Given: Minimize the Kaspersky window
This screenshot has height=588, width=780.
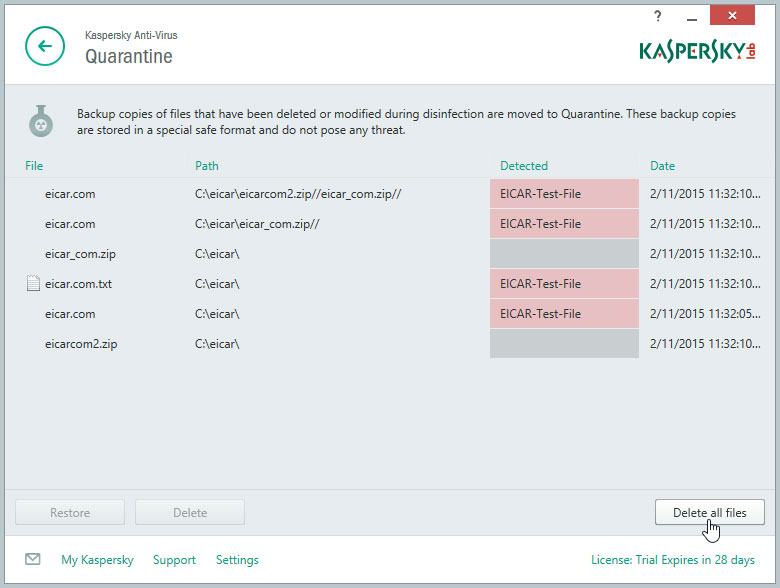Looking at the screenshot, I should click(x=690, y=16).
